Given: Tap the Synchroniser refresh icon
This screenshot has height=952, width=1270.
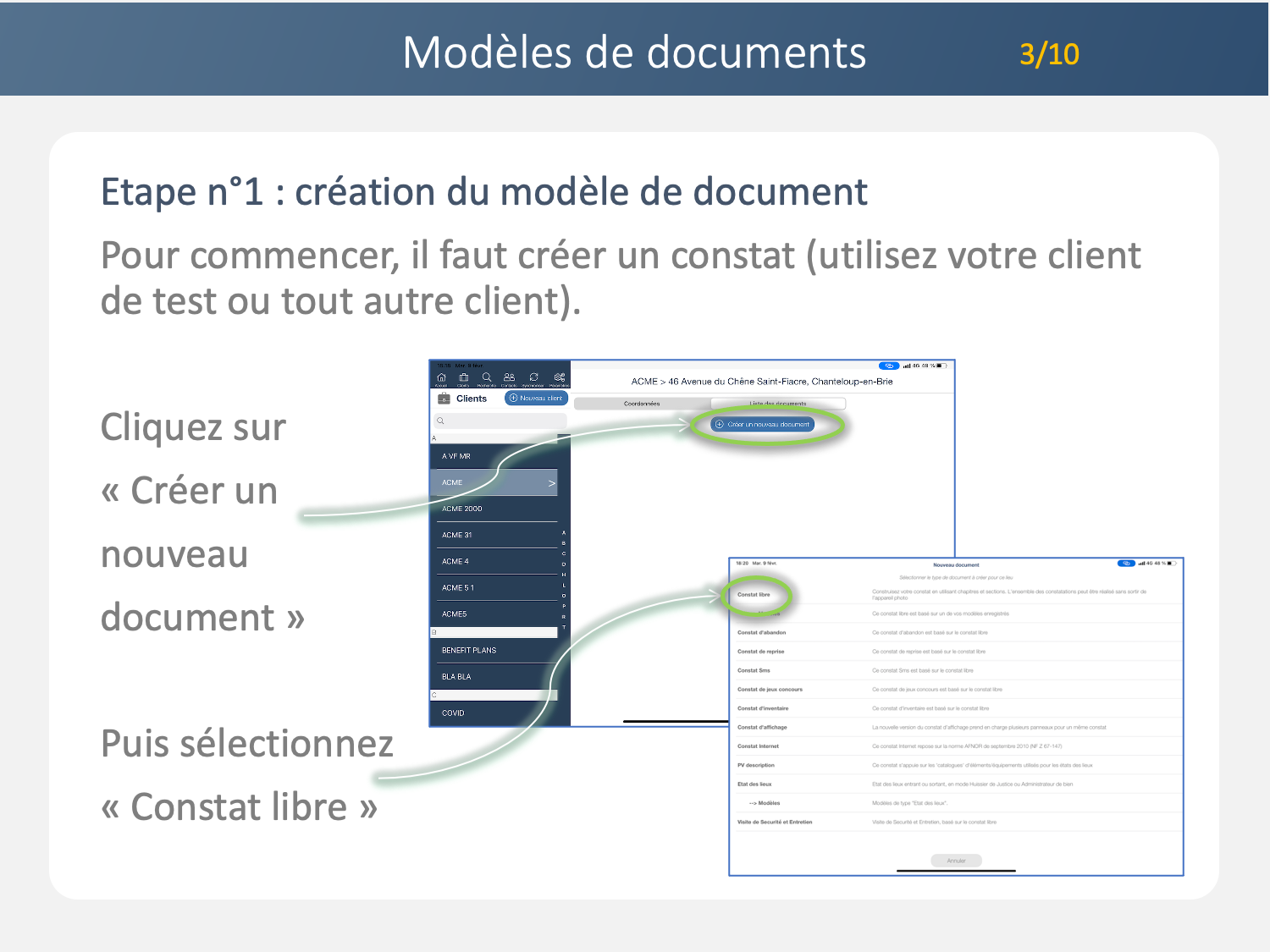Looking at the screenshot, I should [533, 378].
